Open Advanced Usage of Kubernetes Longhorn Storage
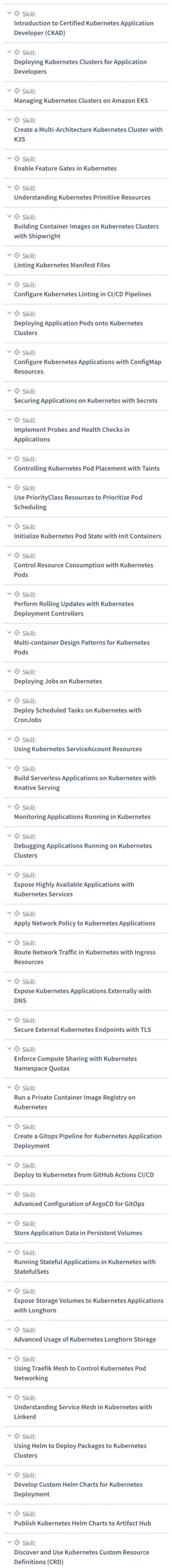This screenshot has width=172, height=1568. 85,1339
